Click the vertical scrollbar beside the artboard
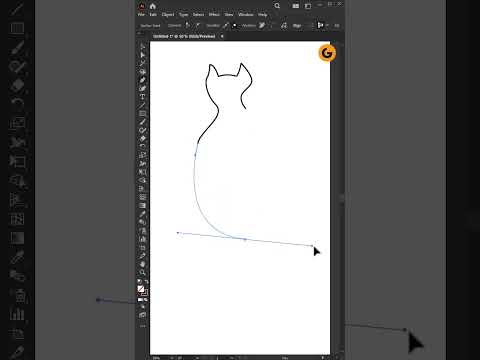 click(x=342, y=198)
